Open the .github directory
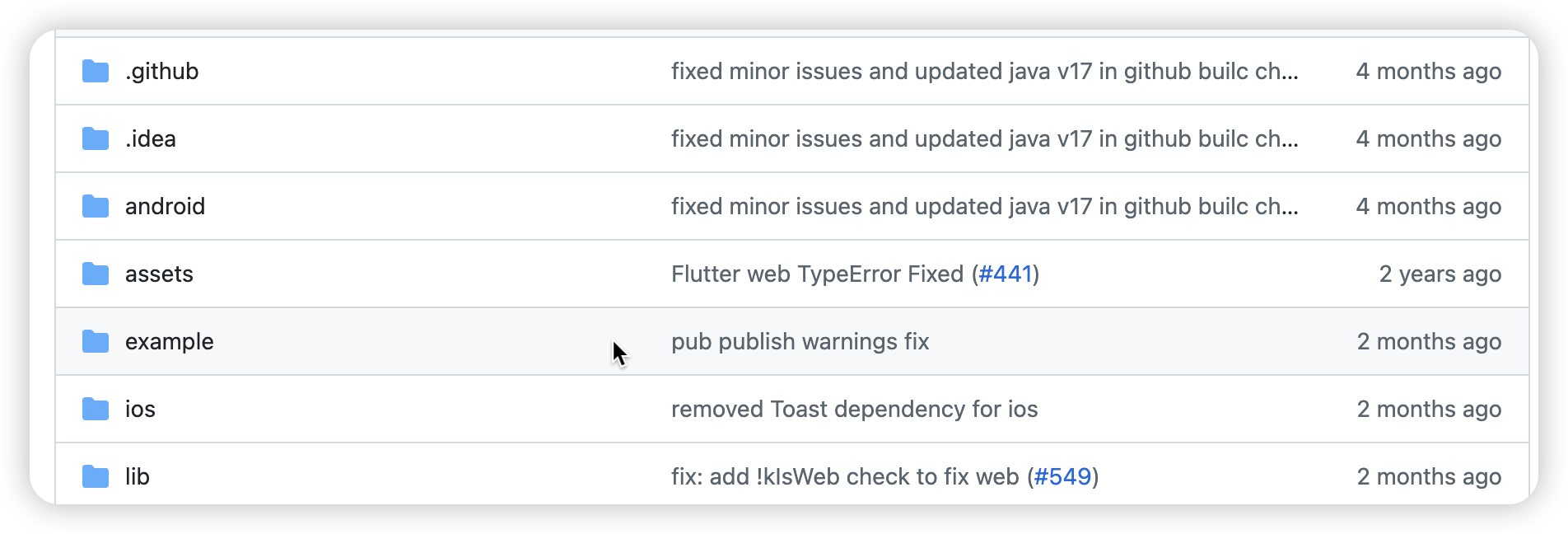The image size is (1568, 534). (x=161, y=71)
